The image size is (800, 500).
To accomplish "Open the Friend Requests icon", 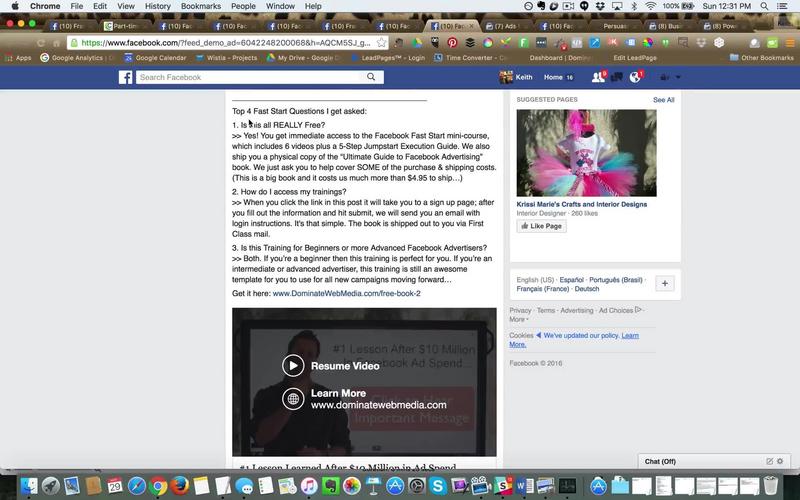I will pyautogui.click(x=597, y=77).
